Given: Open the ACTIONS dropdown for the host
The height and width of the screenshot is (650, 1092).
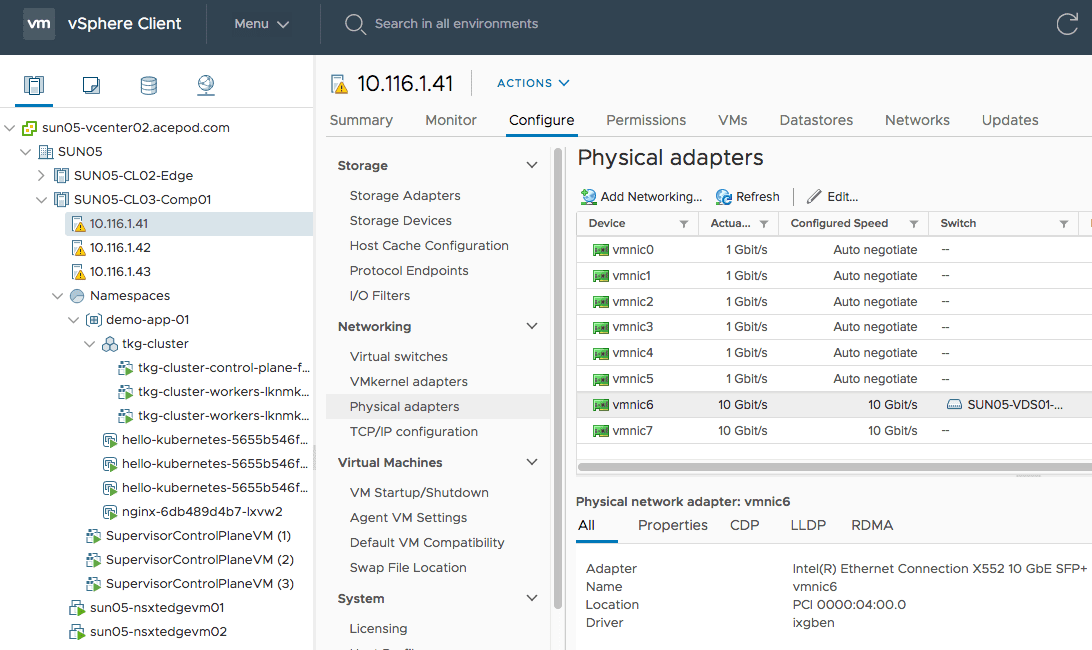Looking at the screenshot, I should click(x=533, y=83).
